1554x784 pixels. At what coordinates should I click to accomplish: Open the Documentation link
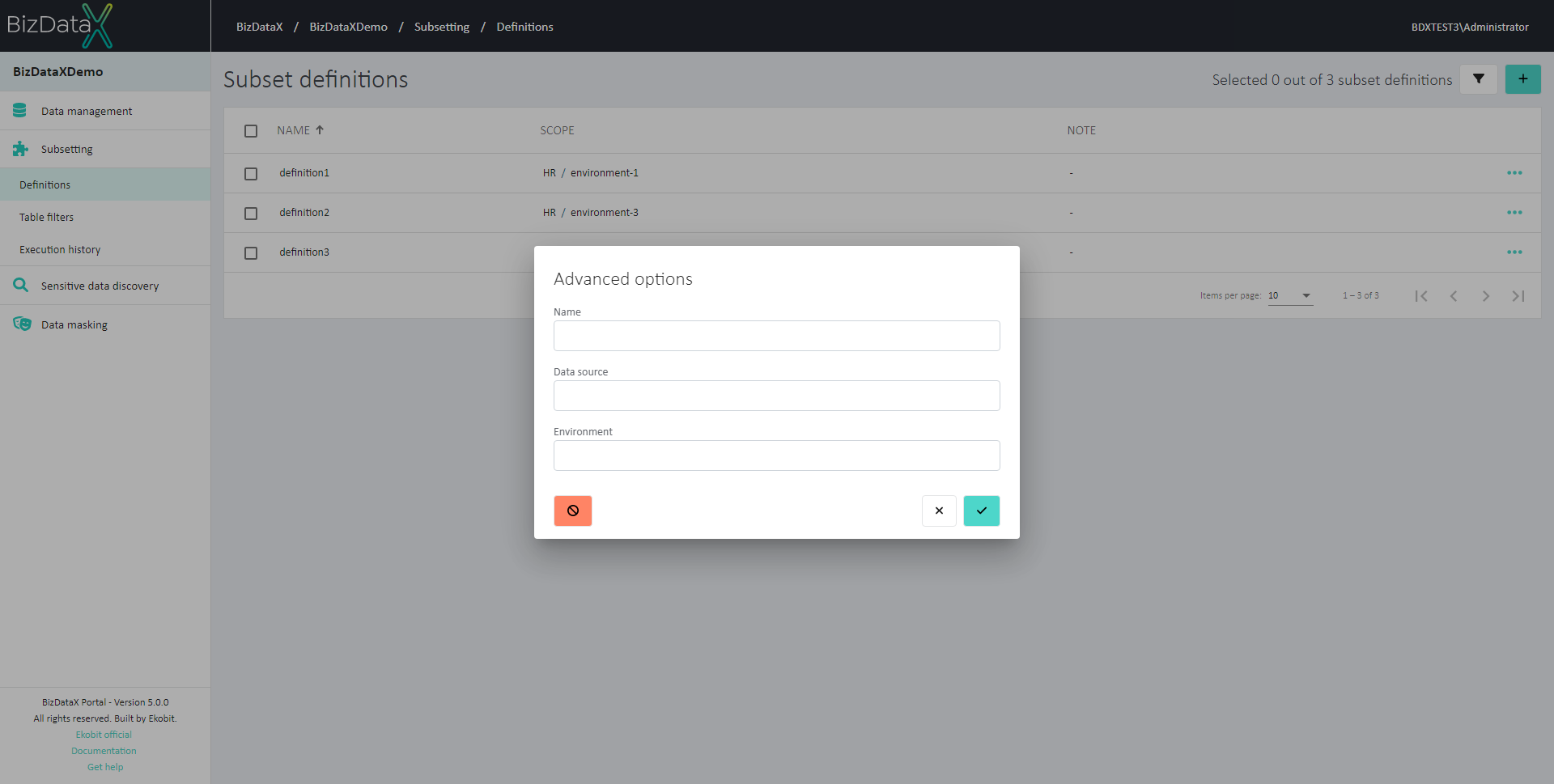(x=104, y=751)
